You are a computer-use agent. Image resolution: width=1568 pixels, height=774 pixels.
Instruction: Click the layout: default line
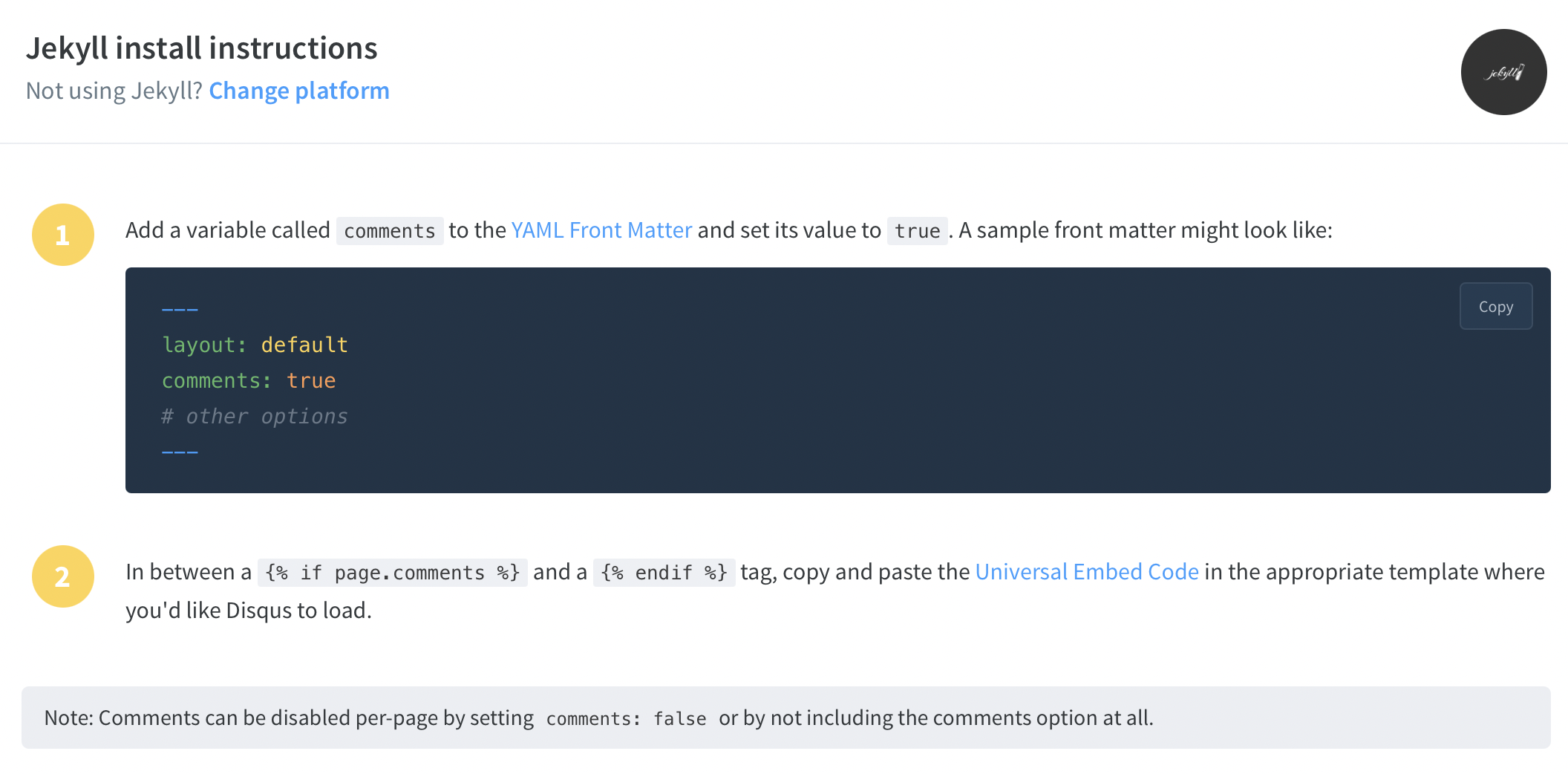pos(255,344)
